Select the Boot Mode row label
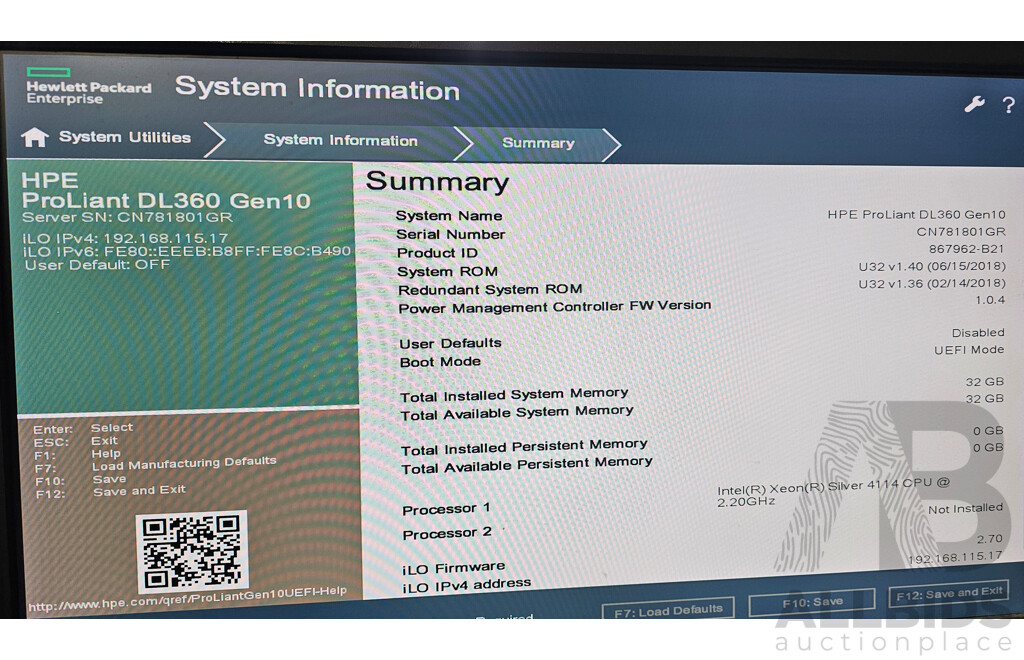Image resolution: width=1024 pixels, height=660 pixels. (440, 362)
